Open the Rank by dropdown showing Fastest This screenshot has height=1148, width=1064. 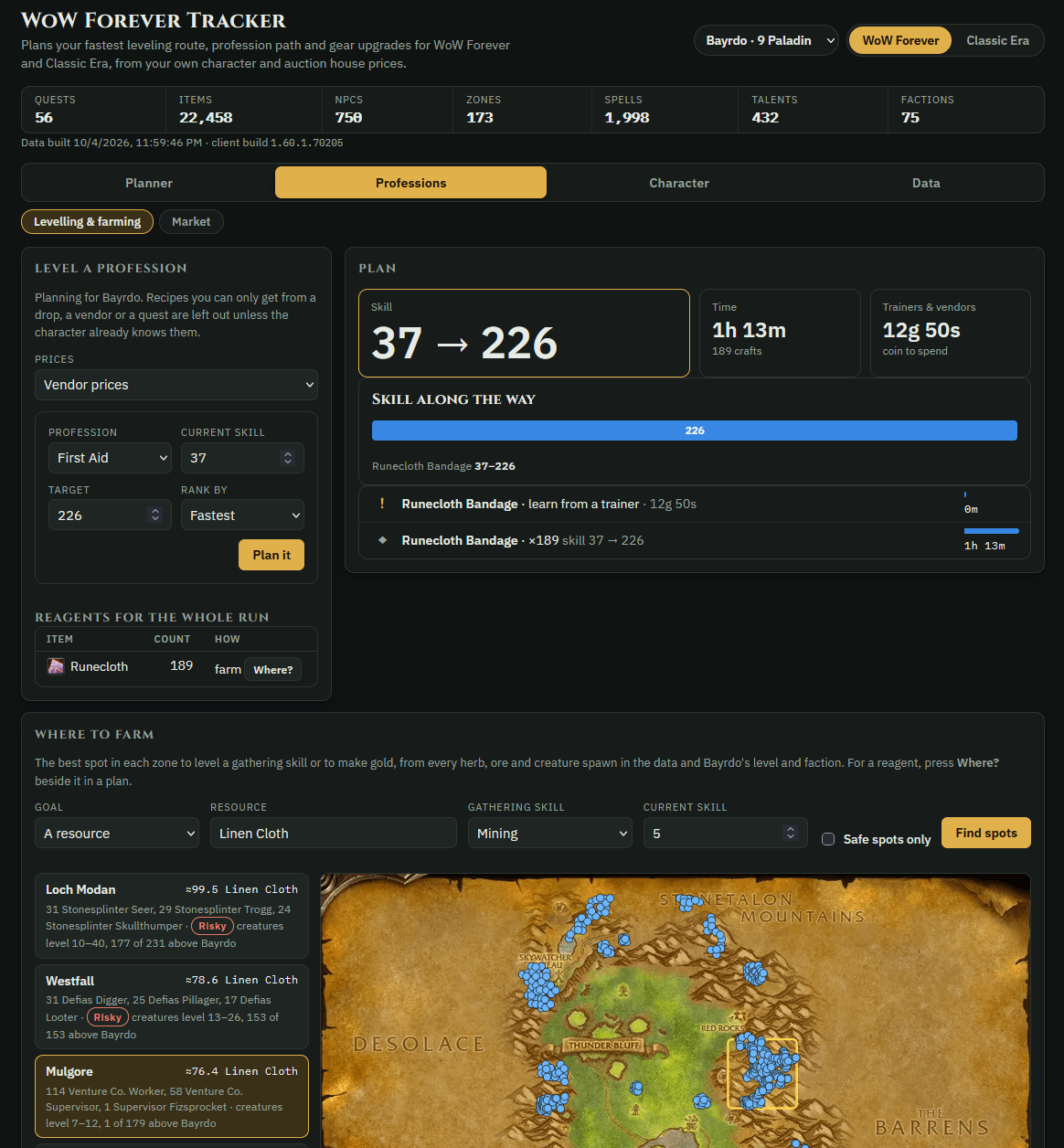pos(242,516)
